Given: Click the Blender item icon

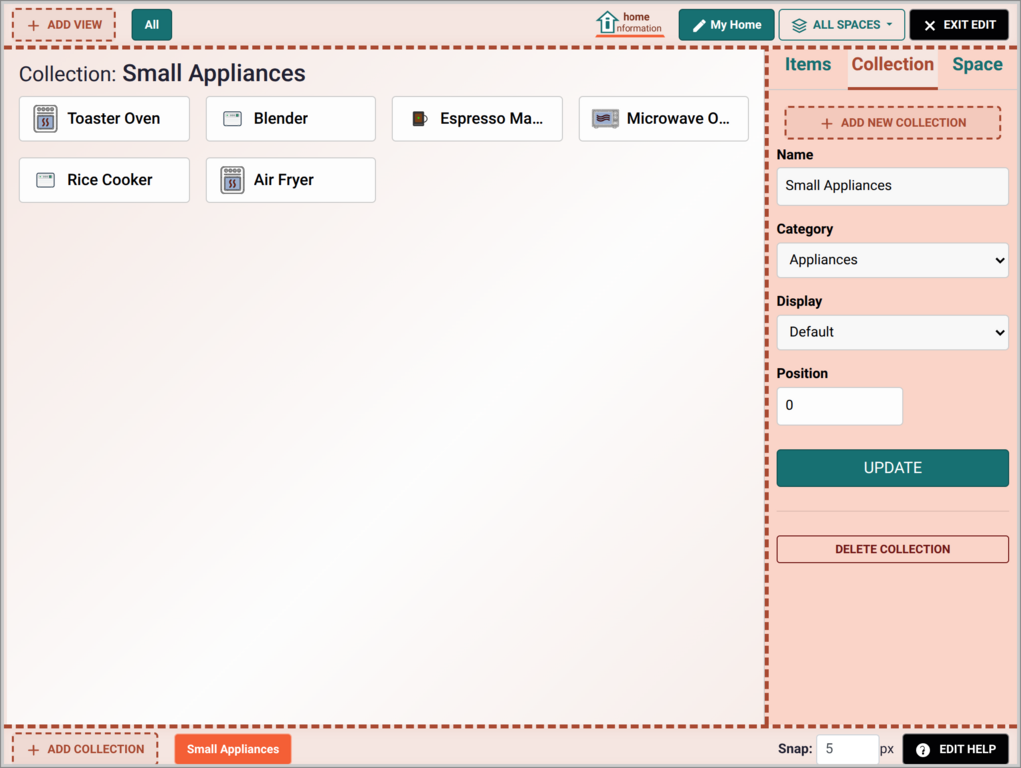Looking at the screenshot, I should tap(232, 119).
